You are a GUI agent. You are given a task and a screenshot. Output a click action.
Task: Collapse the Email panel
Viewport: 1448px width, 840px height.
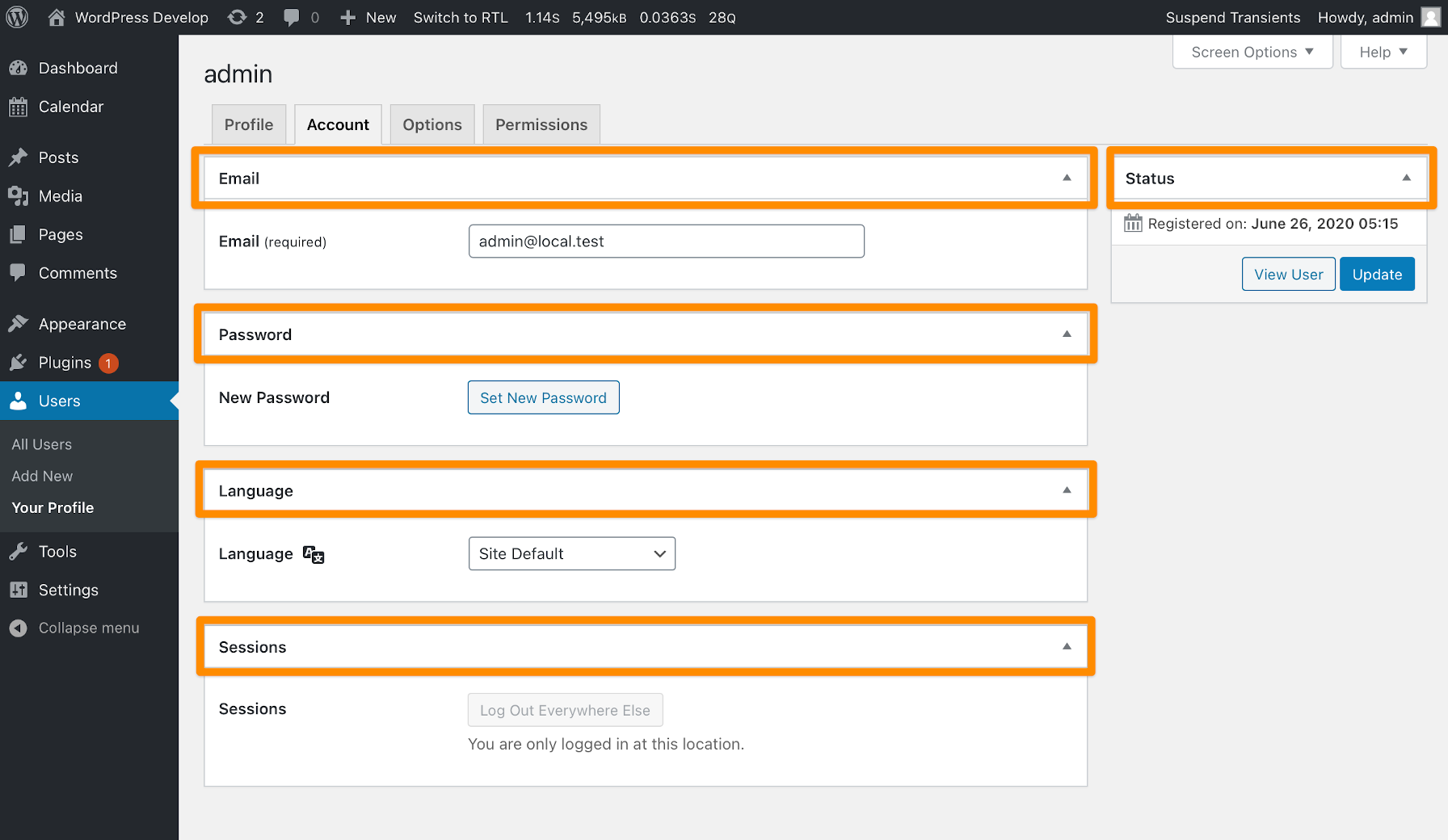[1067, 178]
